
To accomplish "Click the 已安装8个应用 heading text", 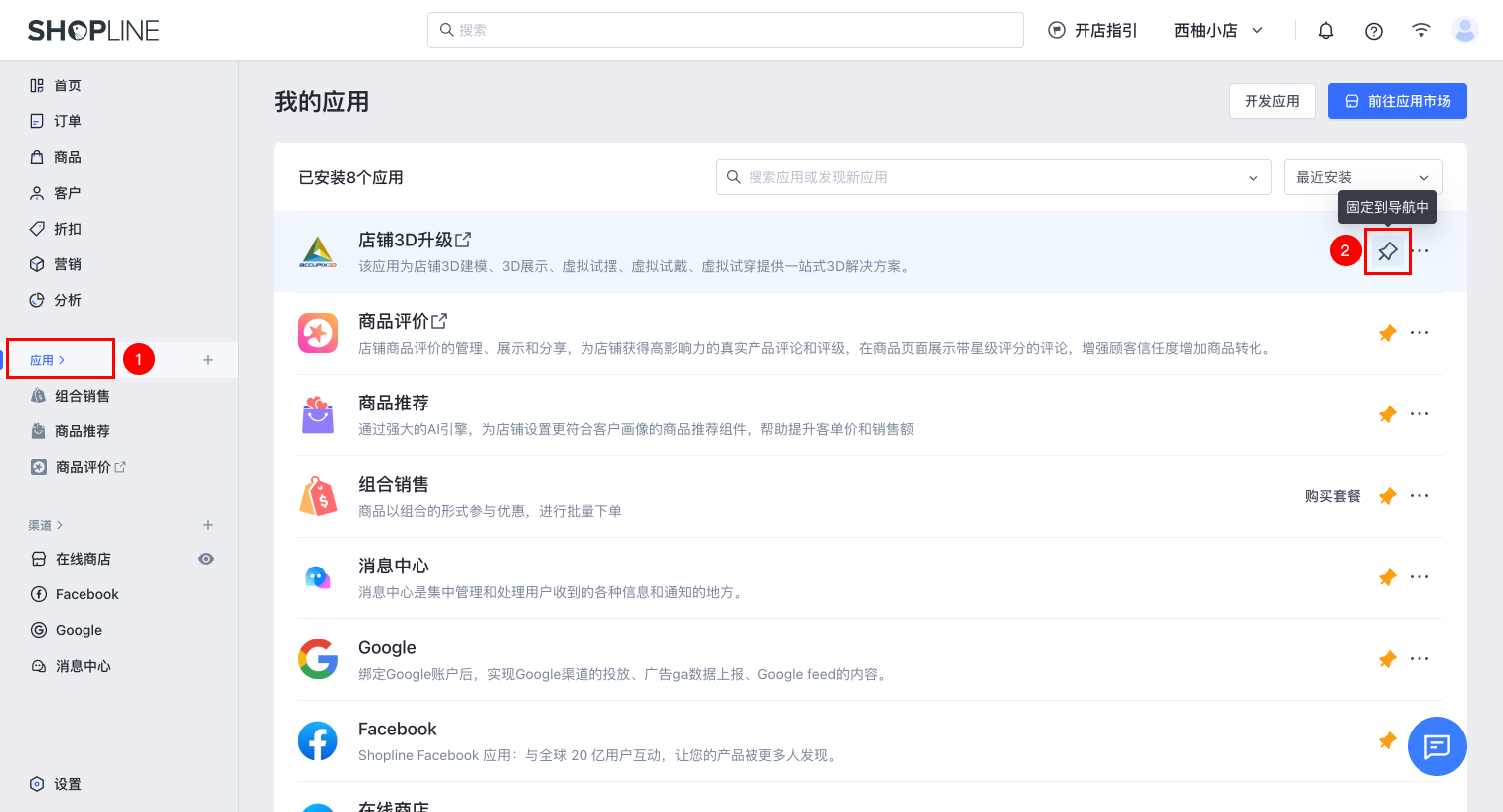I will pyautogui.click(x=351, y=177).
